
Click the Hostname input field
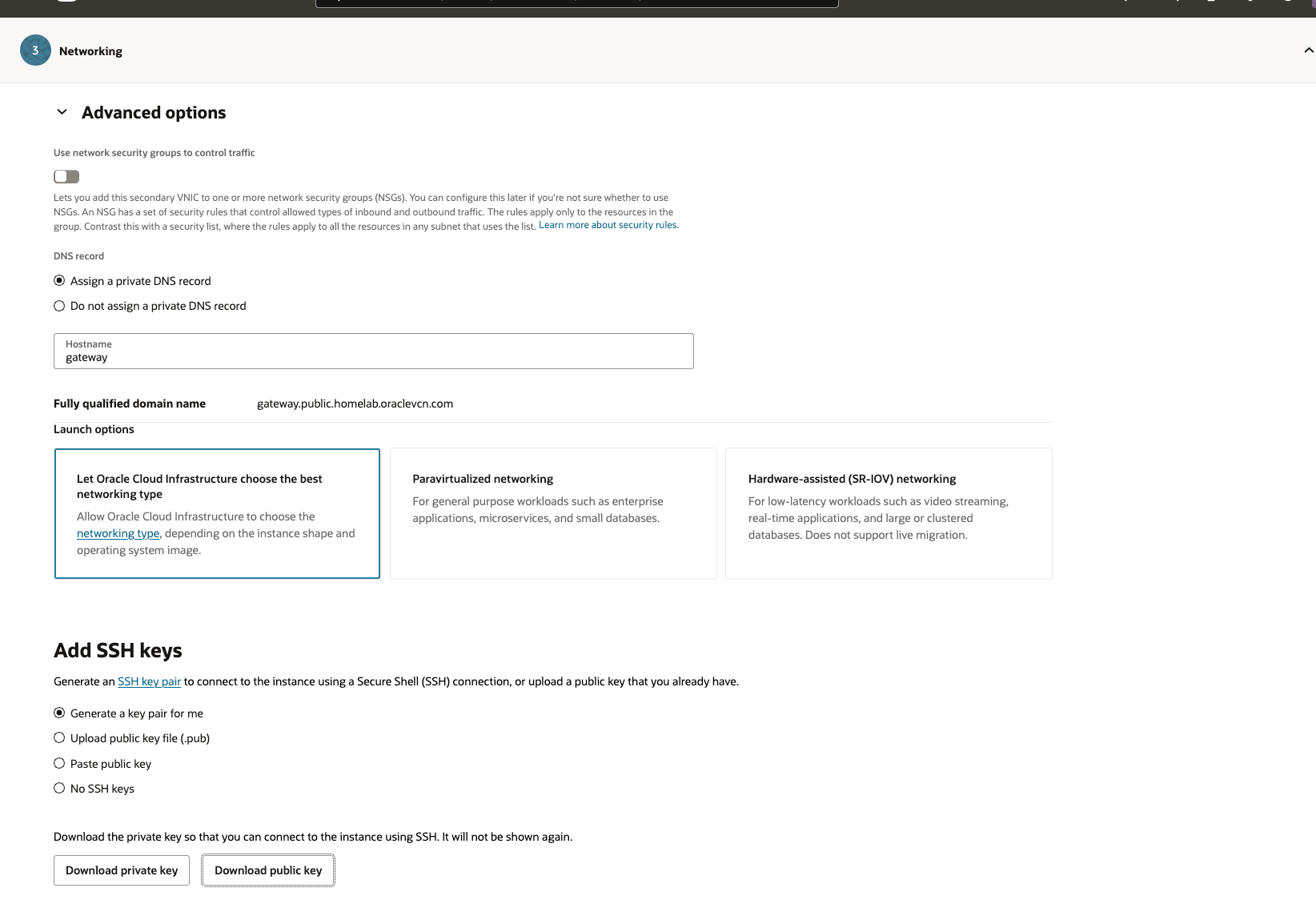tap(373, 357)
